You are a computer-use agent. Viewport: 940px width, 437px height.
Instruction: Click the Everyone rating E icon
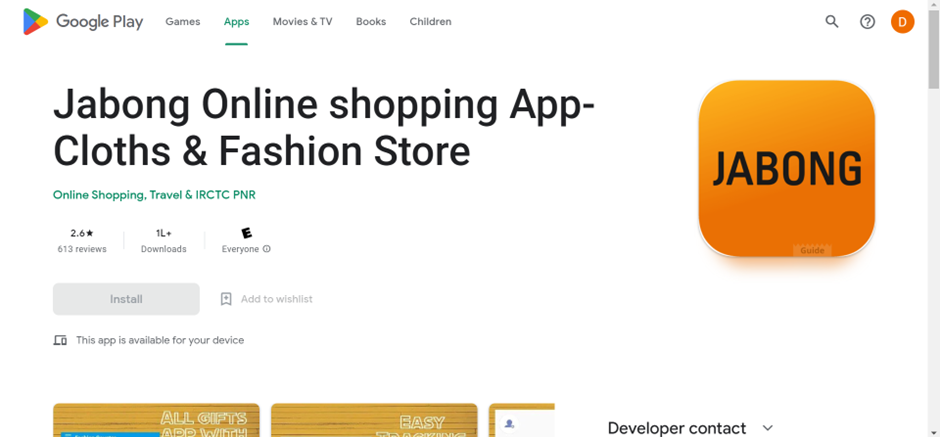coord(246,233)
